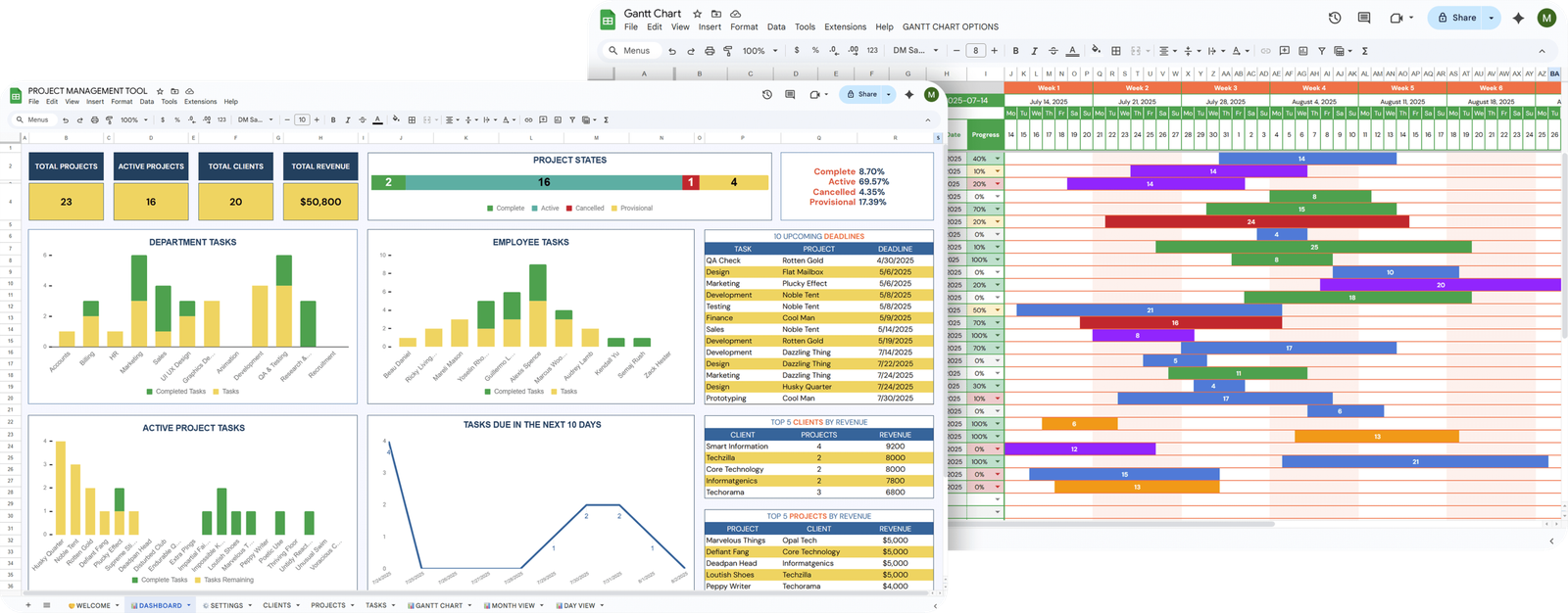This screenshot has width=1568, height=613.
Task: Open comments panel in Project Management Tool window
Action: [790, 95]
